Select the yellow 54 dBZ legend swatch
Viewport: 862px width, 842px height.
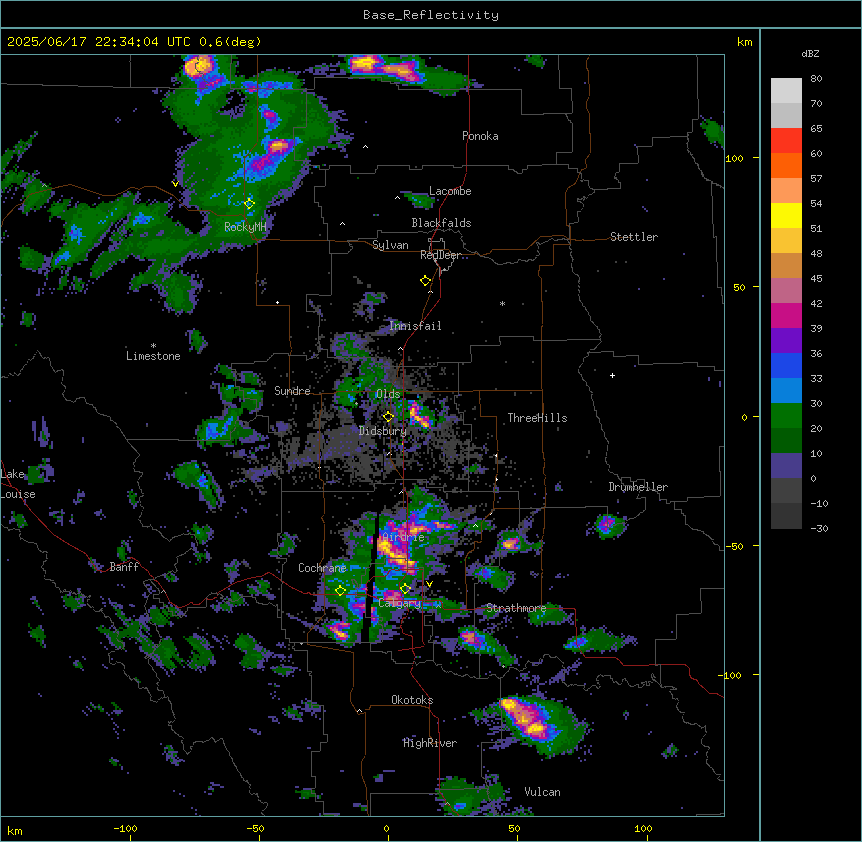coord(786,215)
